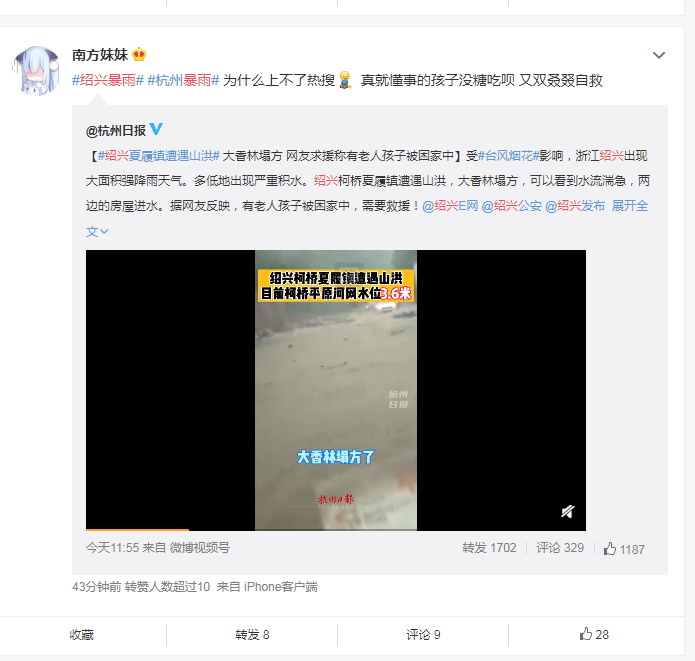695x661 pixels.
Task: Expand full text with 展开全文
Action: pyautogui.click(x=630, y=206)
